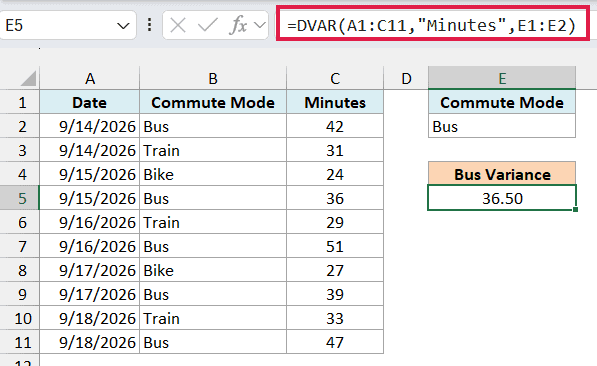
Task: Click the Minutes cell showing 42
Action: pos(335,126)
